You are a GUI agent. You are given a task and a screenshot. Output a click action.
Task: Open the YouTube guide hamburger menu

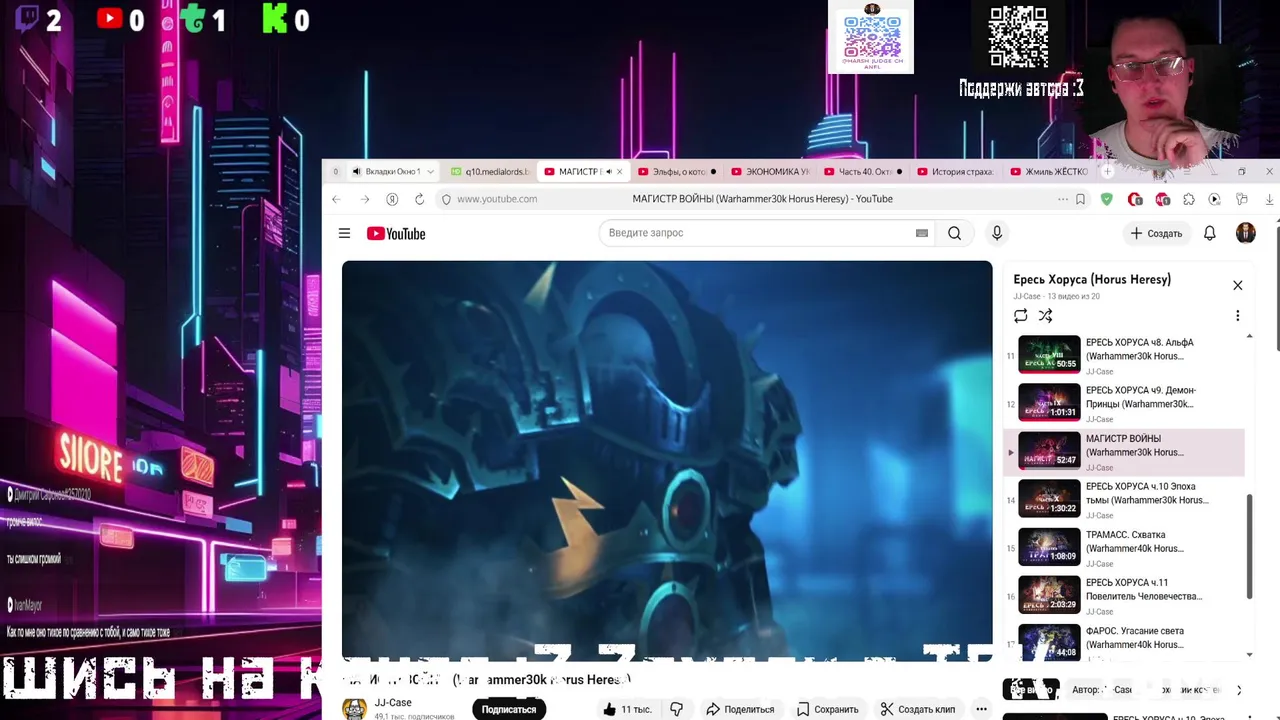point(344,233)
